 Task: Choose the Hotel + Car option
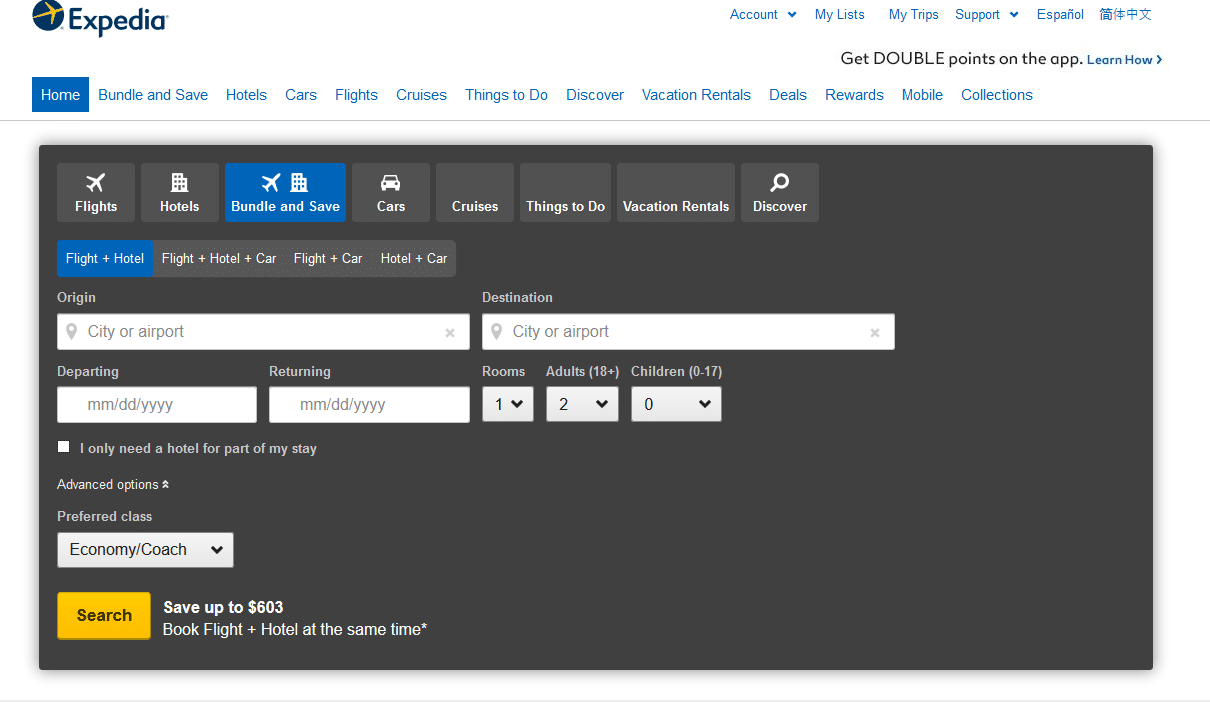(x=414, y=258)
